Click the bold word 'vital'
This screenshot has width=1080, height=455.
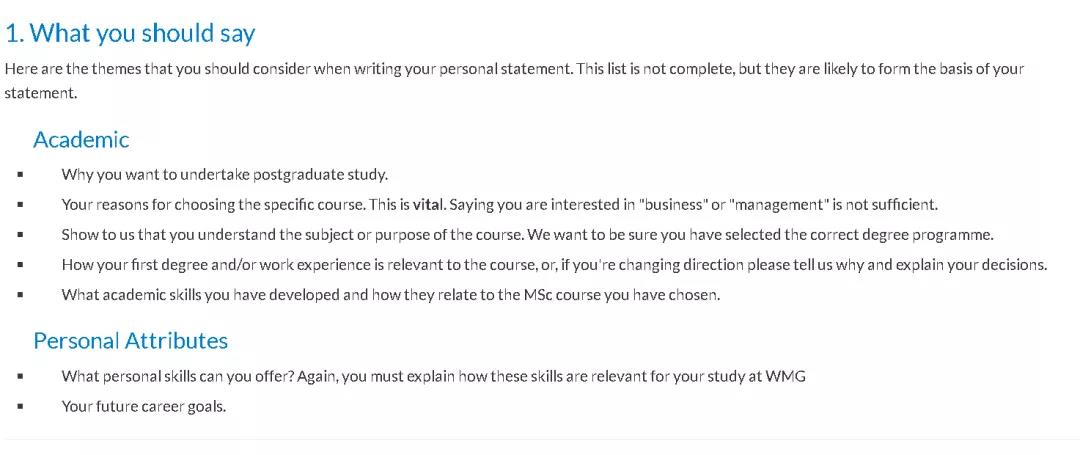(x=428, y=204)
